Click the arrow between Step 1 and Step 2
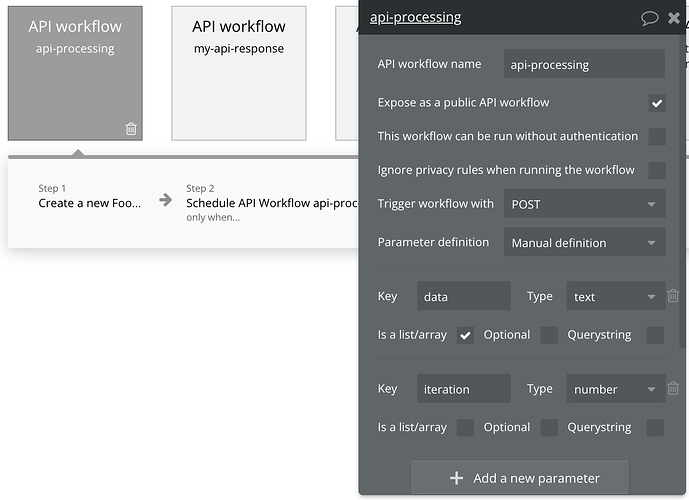Image resolution: width=689 pixels, height=500 pixels. [x=166, y=200]
